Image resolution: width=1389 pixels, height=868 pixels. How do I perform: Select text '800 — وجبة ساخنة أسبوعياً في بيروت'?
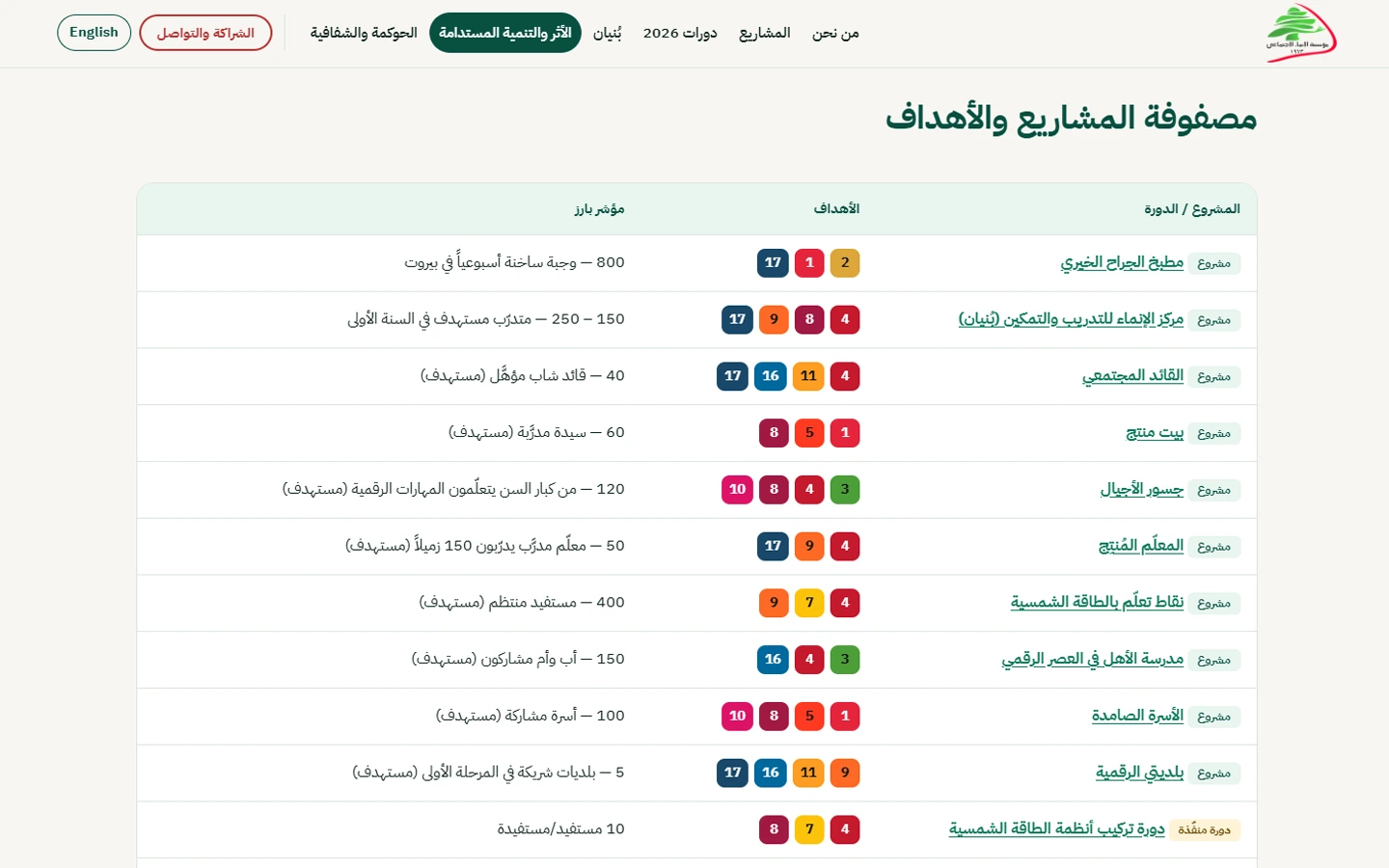pyautogui.click(x=514, y=262)
